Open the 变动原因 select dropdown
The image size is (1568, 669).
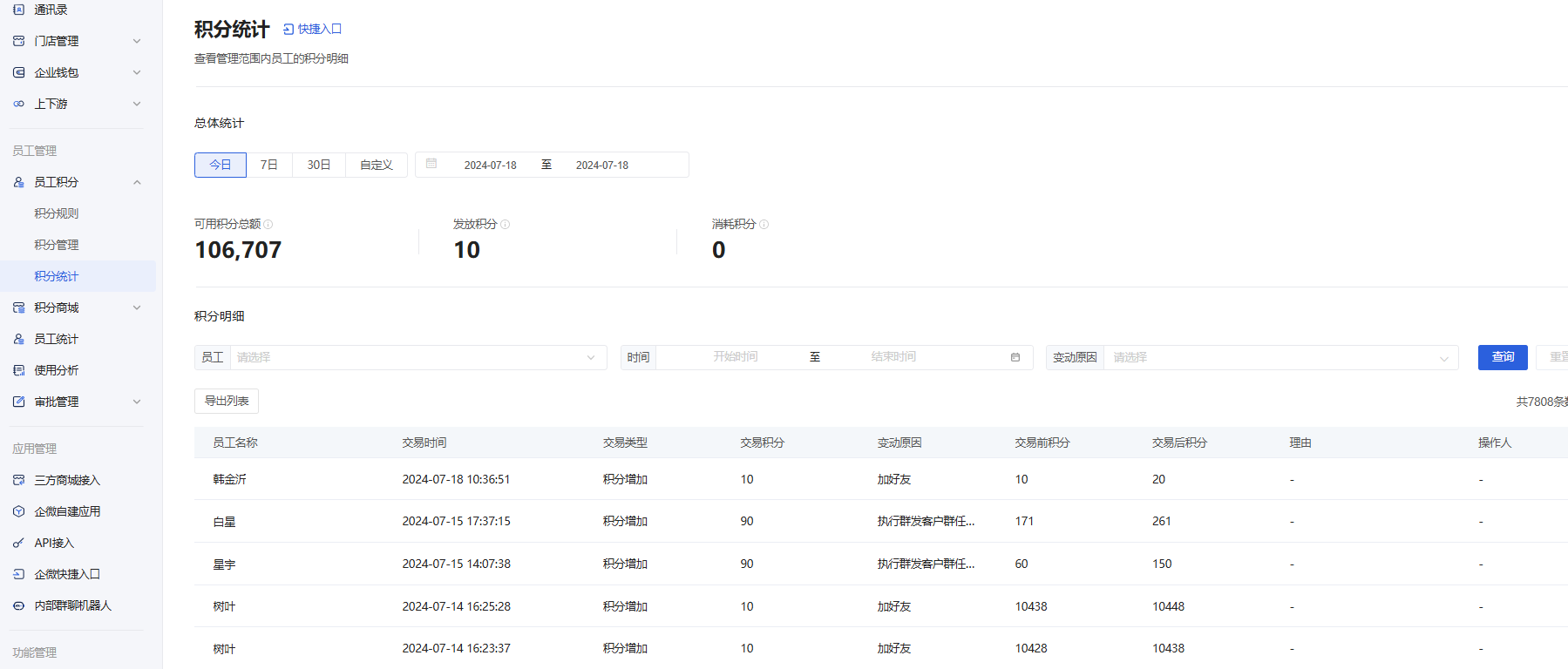(x=1280, y=357)
